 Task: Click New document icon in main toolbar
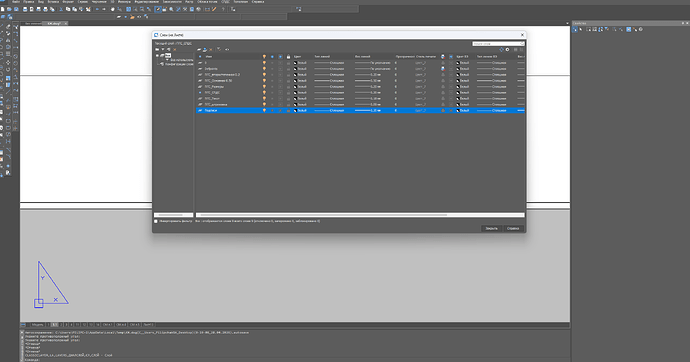pos(2,9)
